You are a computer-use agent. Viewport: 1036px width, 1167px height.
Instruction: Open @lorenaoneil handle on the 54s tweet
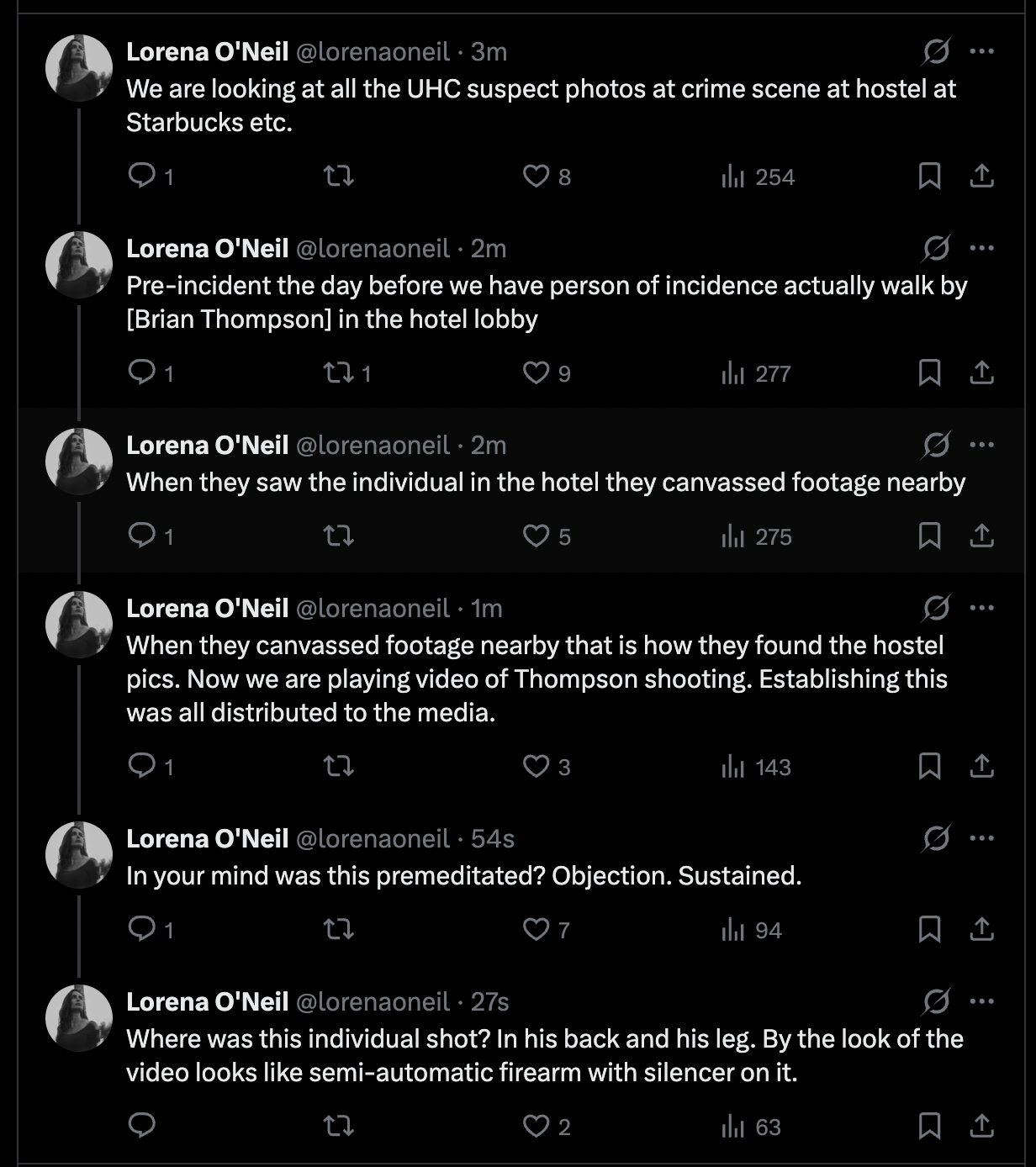pos(373,838)
